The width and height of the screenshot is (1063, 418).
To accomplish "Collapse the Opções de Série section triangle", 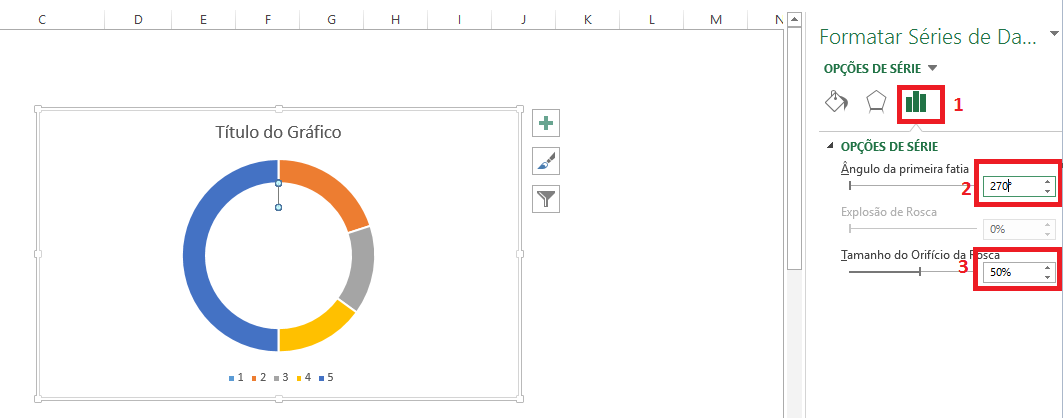I will [830, 147].
